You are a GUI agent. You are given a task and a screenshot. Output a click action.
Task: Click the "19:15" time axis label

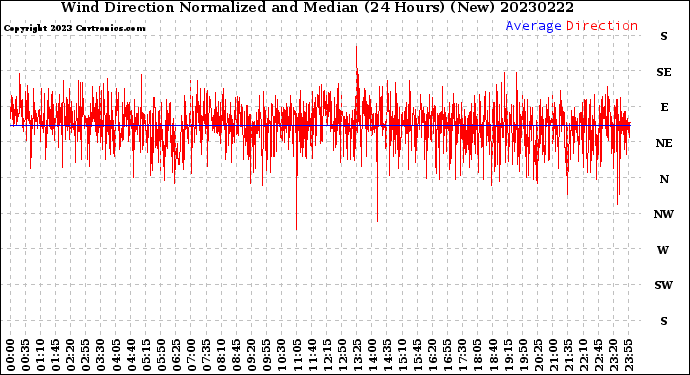click(508, 355)
